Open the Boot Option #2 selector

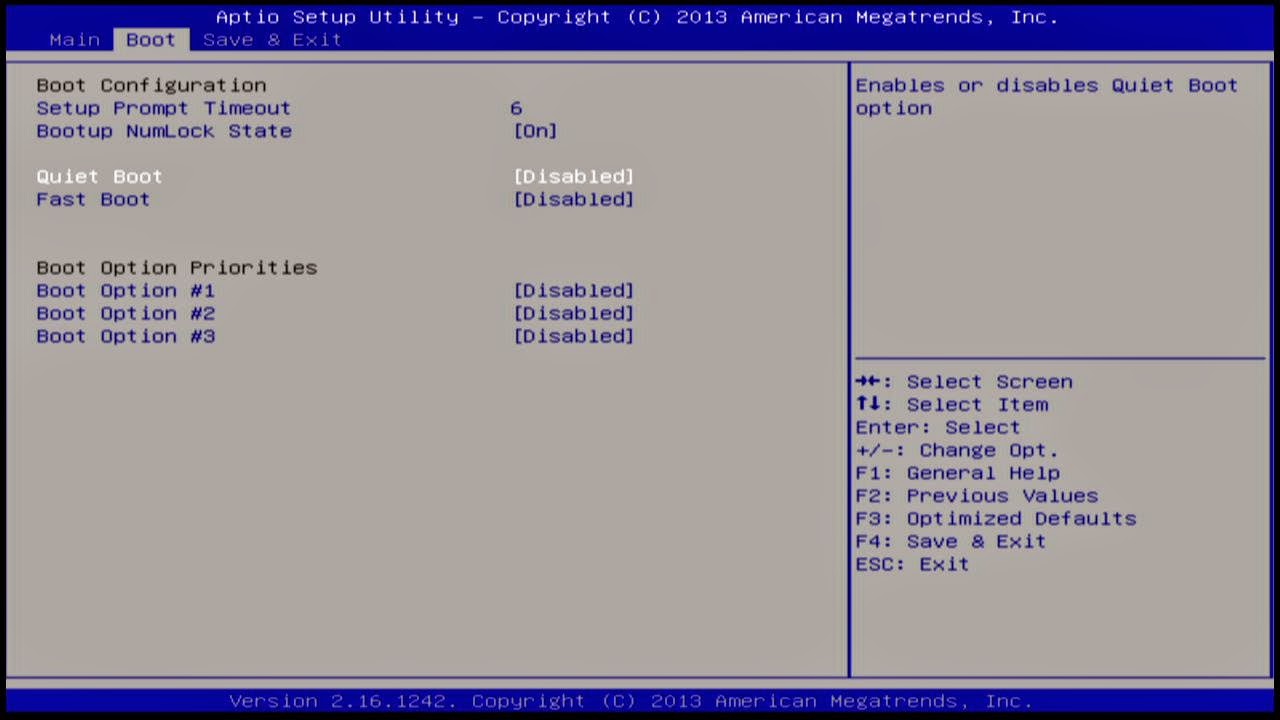click(573, 313)
